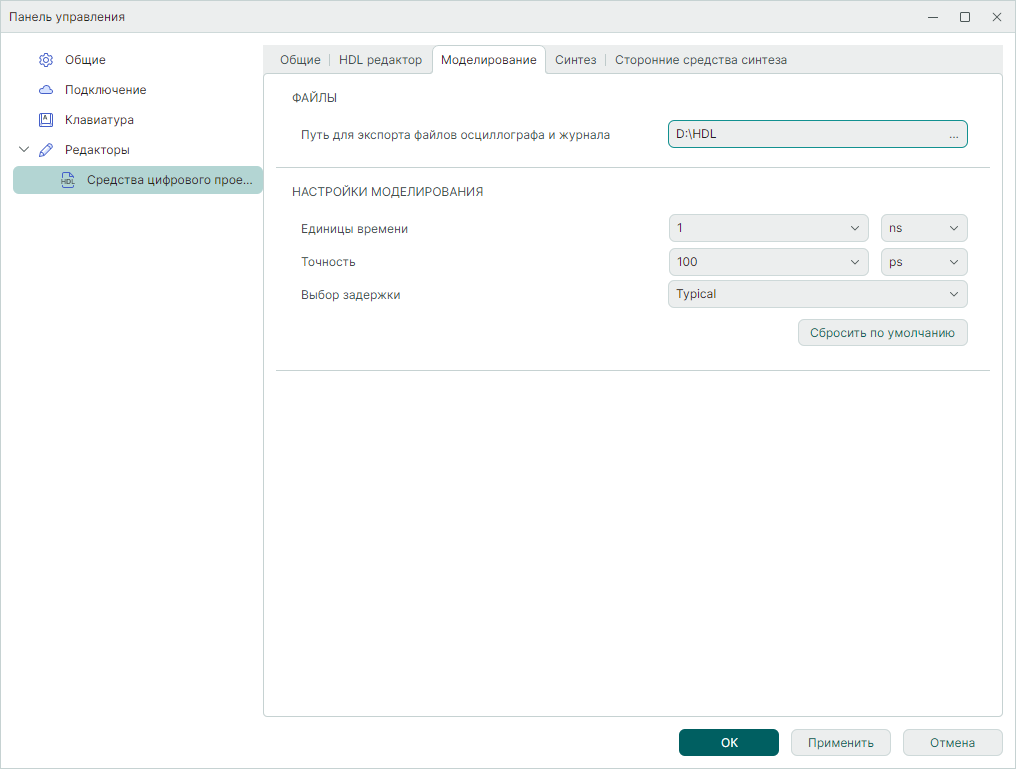1016x769 pixels.
Task: Click the HDL file icon in sidebar
Action: 68,180
